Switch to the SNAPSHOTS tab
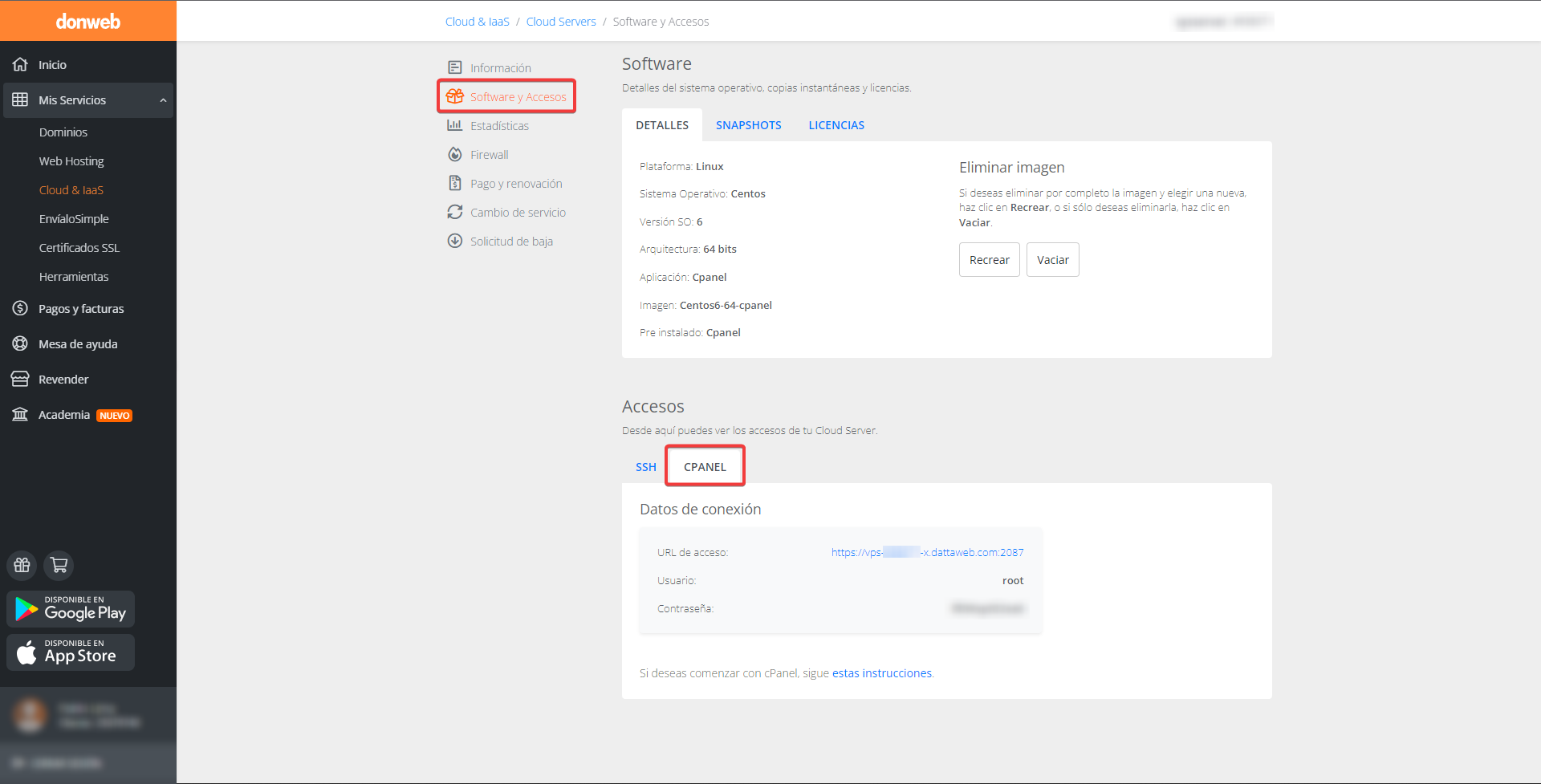 coord(749,125)
